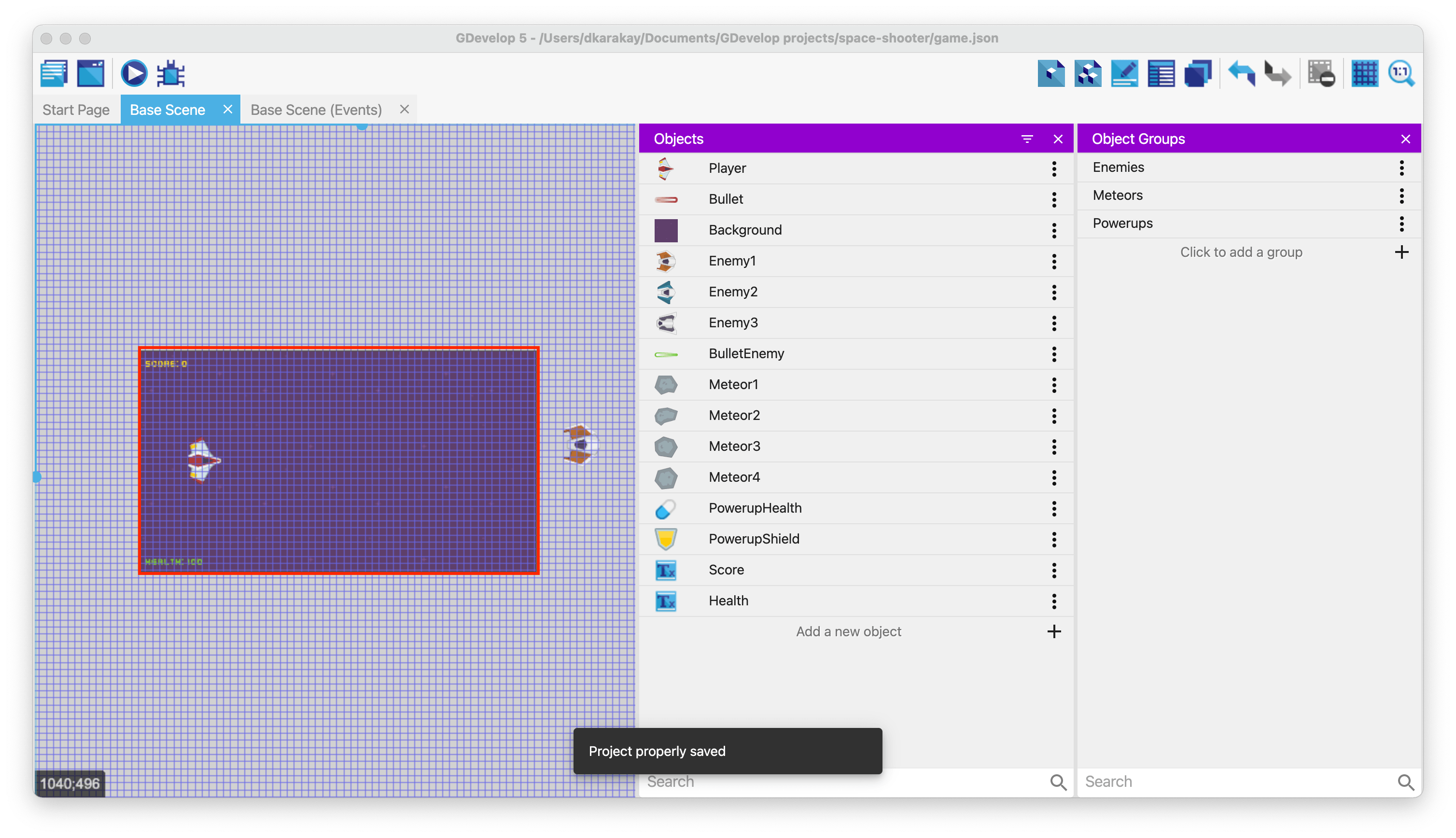1456x838 pixels.
Task: Open the object groups editor icon
Action: click(x=1088, y=74)
